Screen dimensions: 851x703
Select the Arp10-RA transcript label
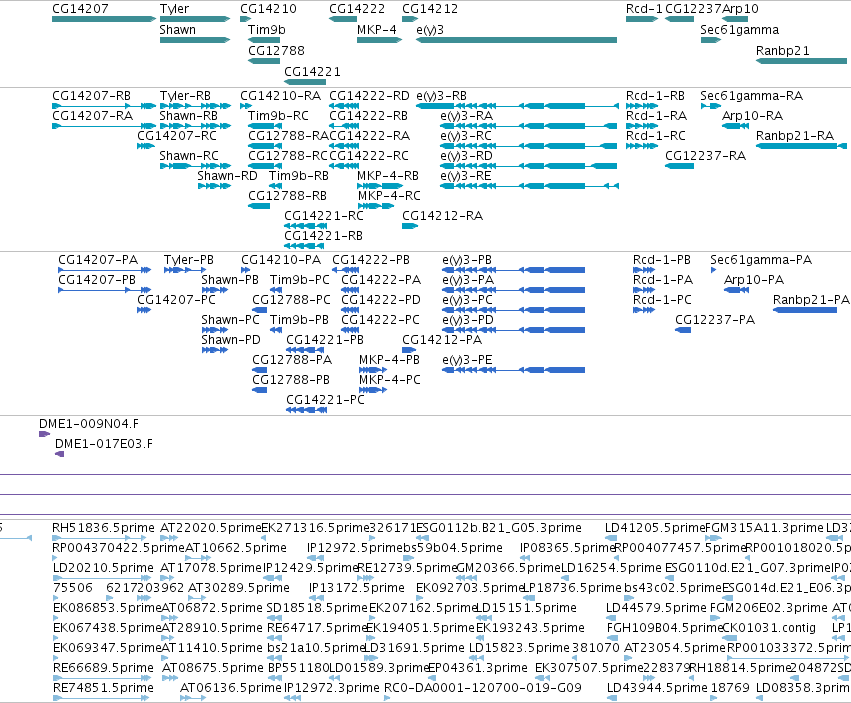coord(752,116)
